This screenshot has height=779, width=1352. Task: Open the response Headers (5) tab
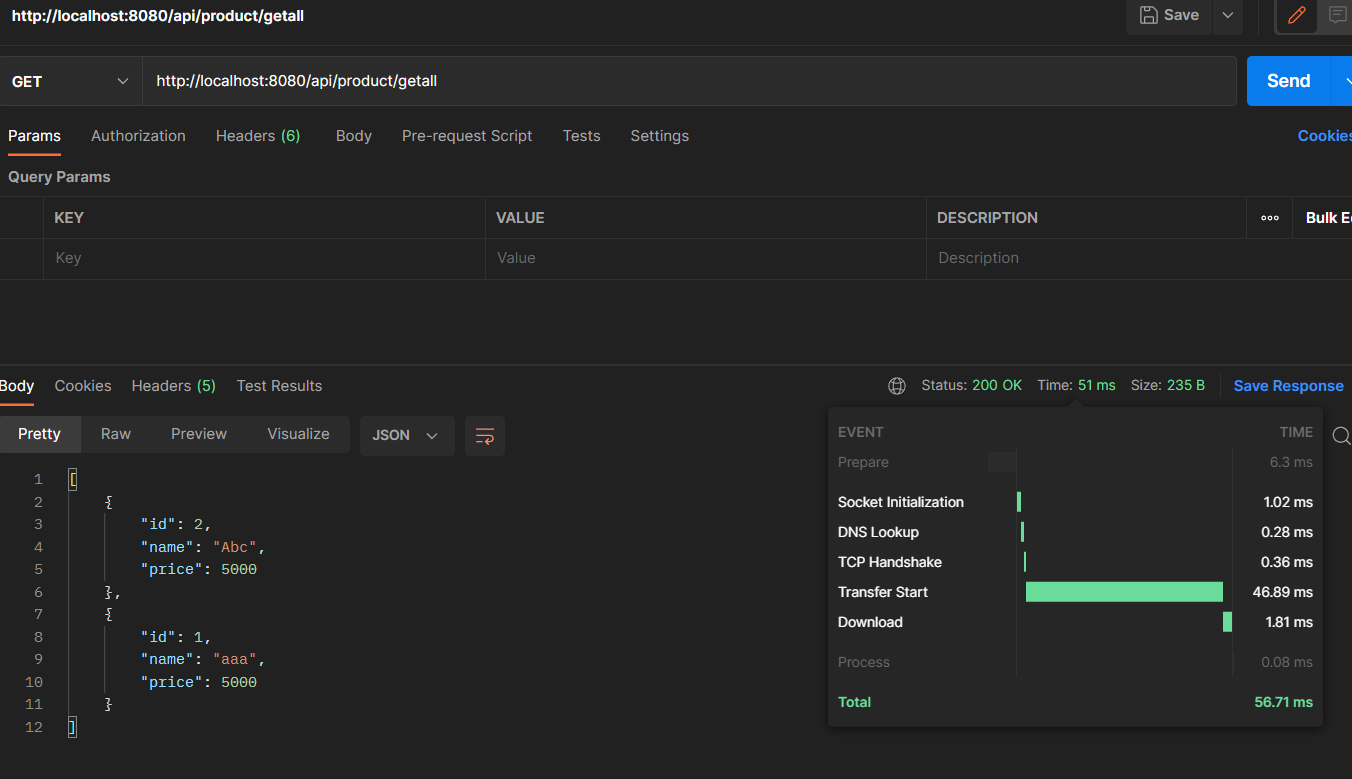pos(174,386)
